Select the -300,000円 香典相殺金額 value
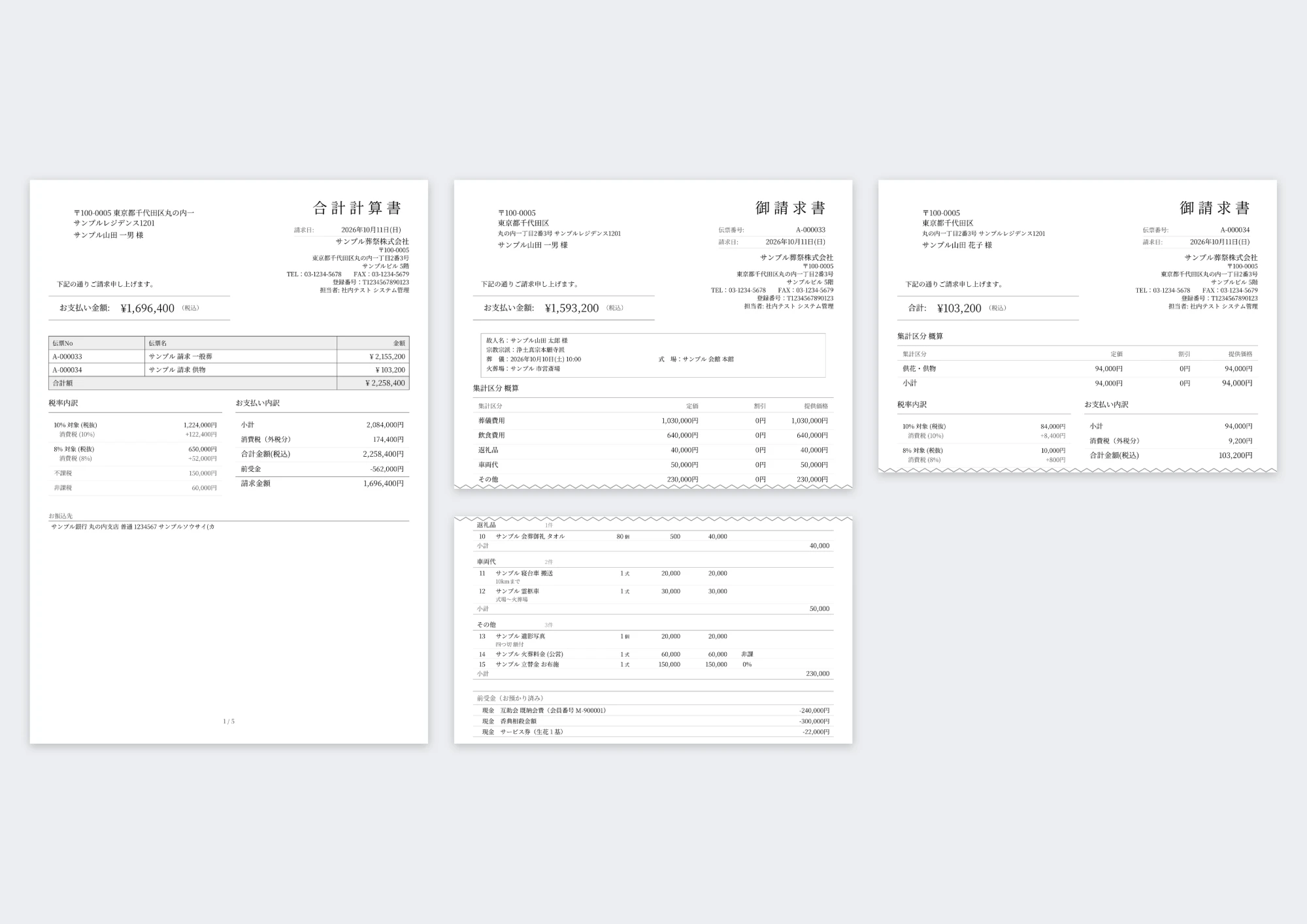Screen dimensions: 1307x924 pos(814,721)
